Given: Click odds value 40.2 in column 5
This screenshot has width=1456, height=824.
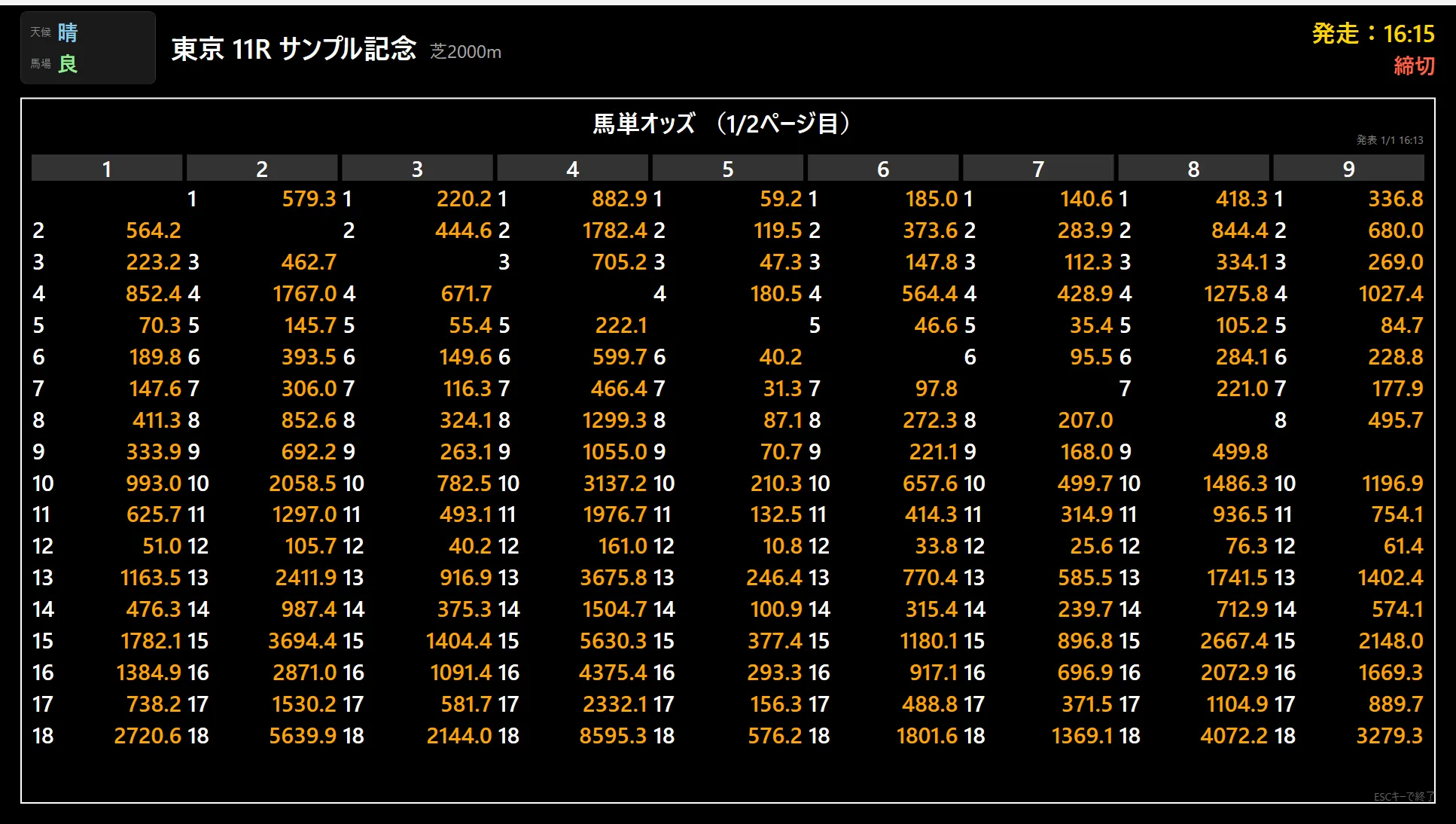Looking at the screenshot, I should tap(781, 357).
